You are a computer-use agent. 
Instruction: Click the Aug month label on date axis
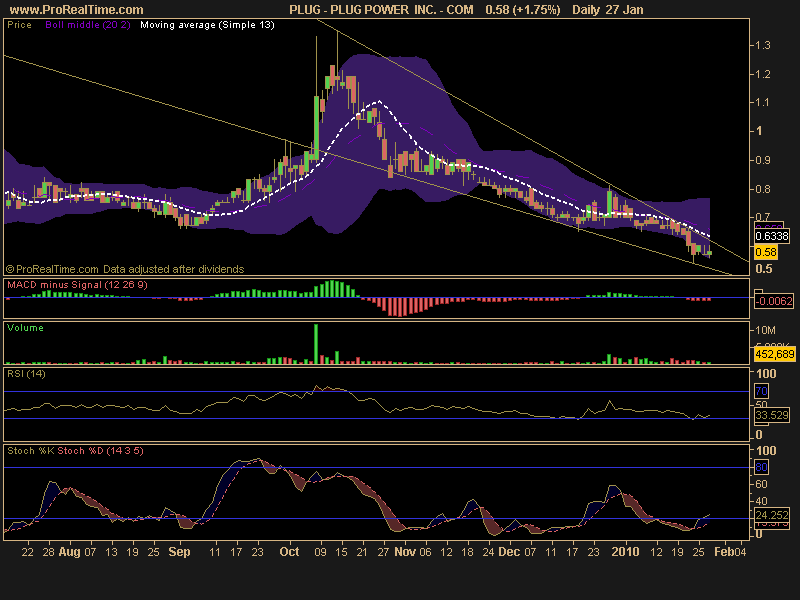pos(69,552)
